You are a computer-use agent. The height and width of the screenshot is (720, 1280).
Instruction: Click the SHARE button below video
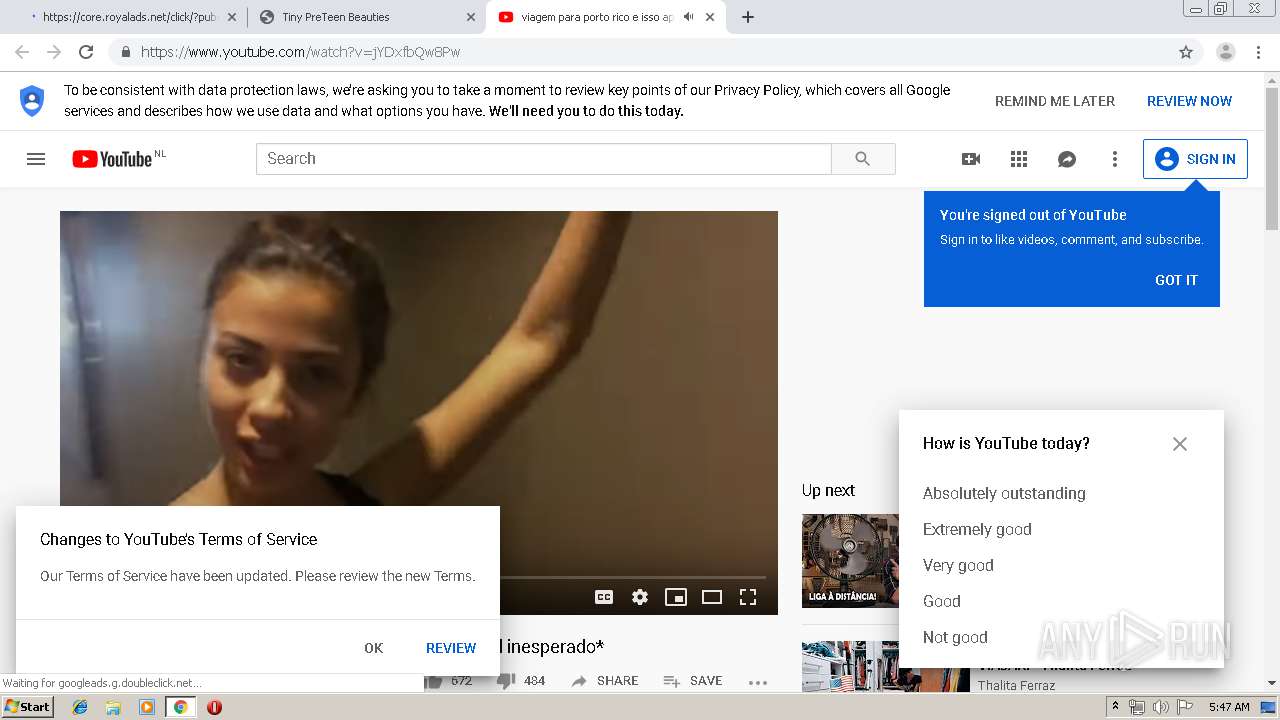[x=605, y=681]
